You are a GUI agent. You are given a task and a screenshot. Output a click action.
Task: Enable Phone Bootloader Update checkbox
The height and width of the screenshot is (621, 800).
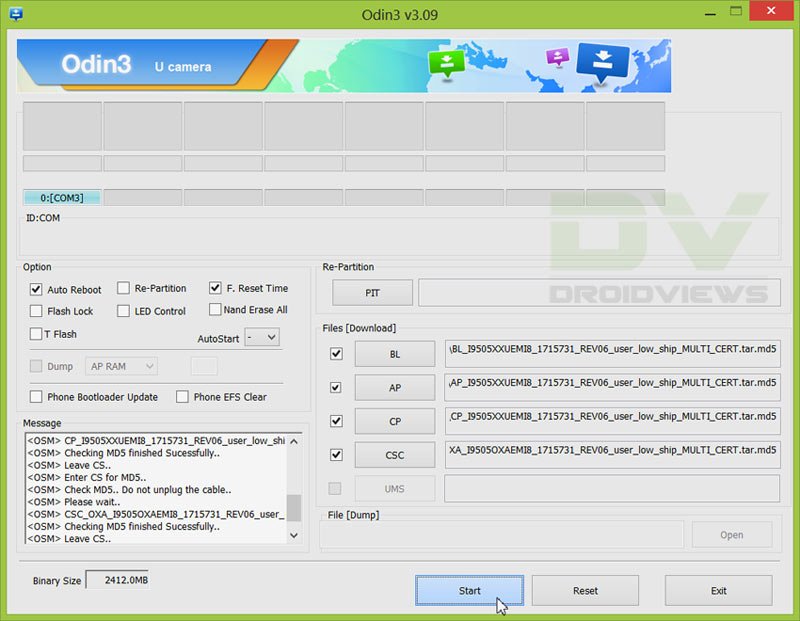36,396
